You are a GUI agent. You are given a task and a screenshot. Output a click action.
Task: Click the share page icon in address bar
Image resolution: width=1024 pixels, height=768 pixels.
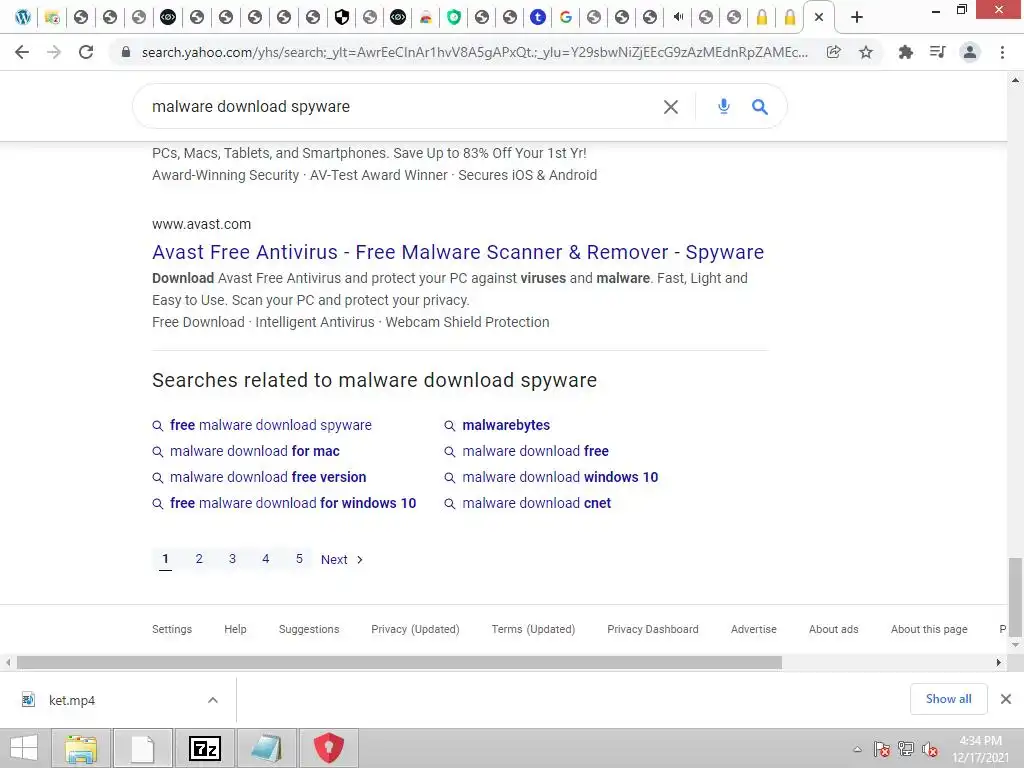click(x=833, y=52)
